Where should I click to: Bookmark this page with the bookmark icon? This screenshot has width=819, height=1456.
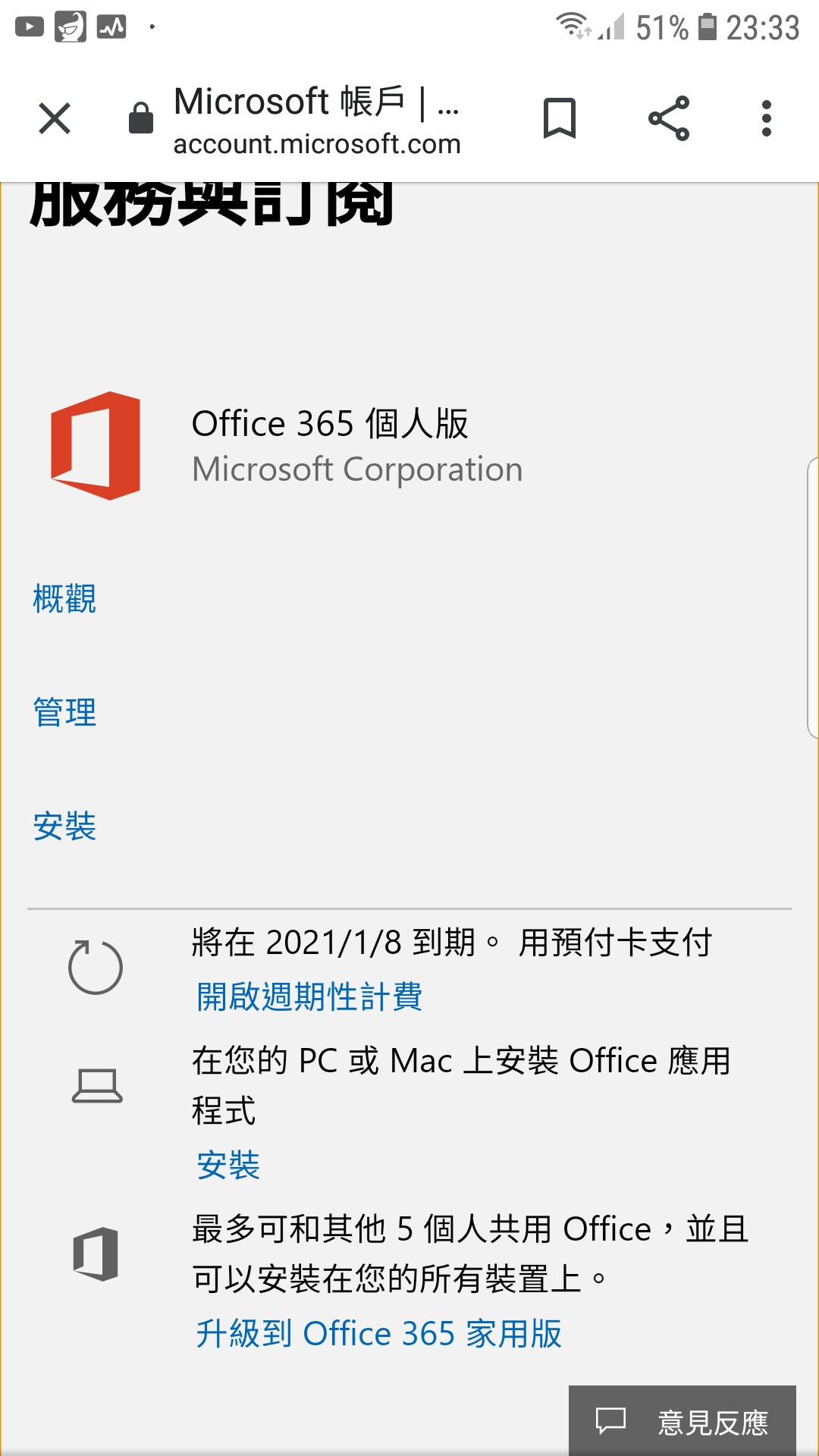[x=560, y=118]
